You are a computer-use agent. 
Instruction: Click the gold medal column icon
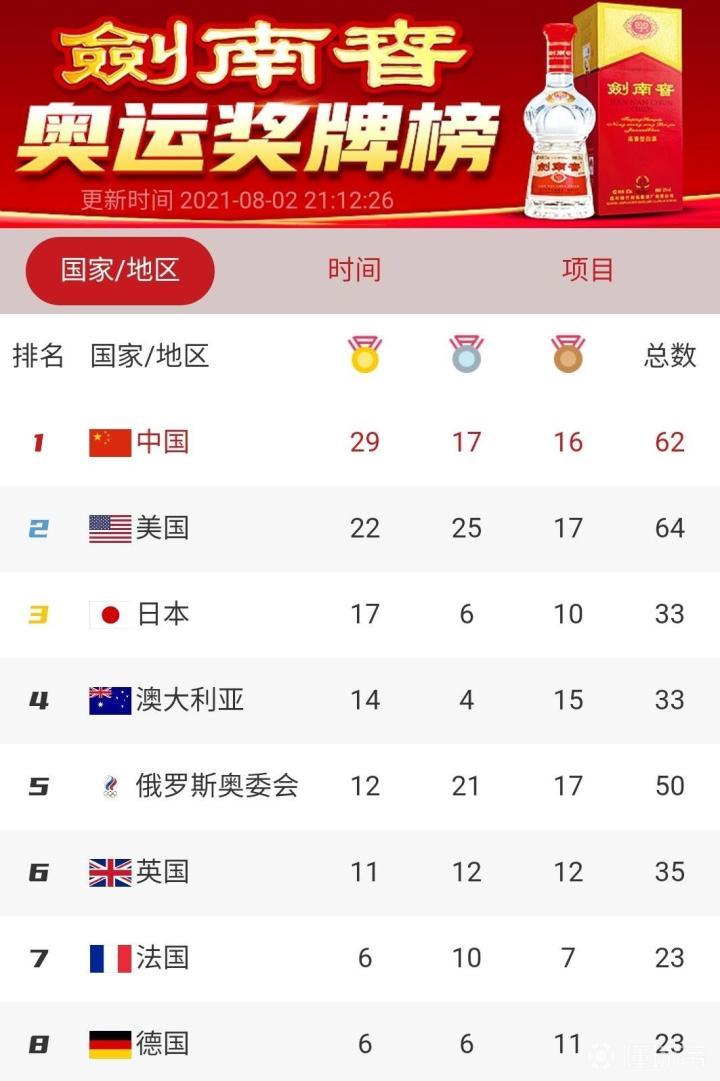pyautogui.click(x=365, y=355)
